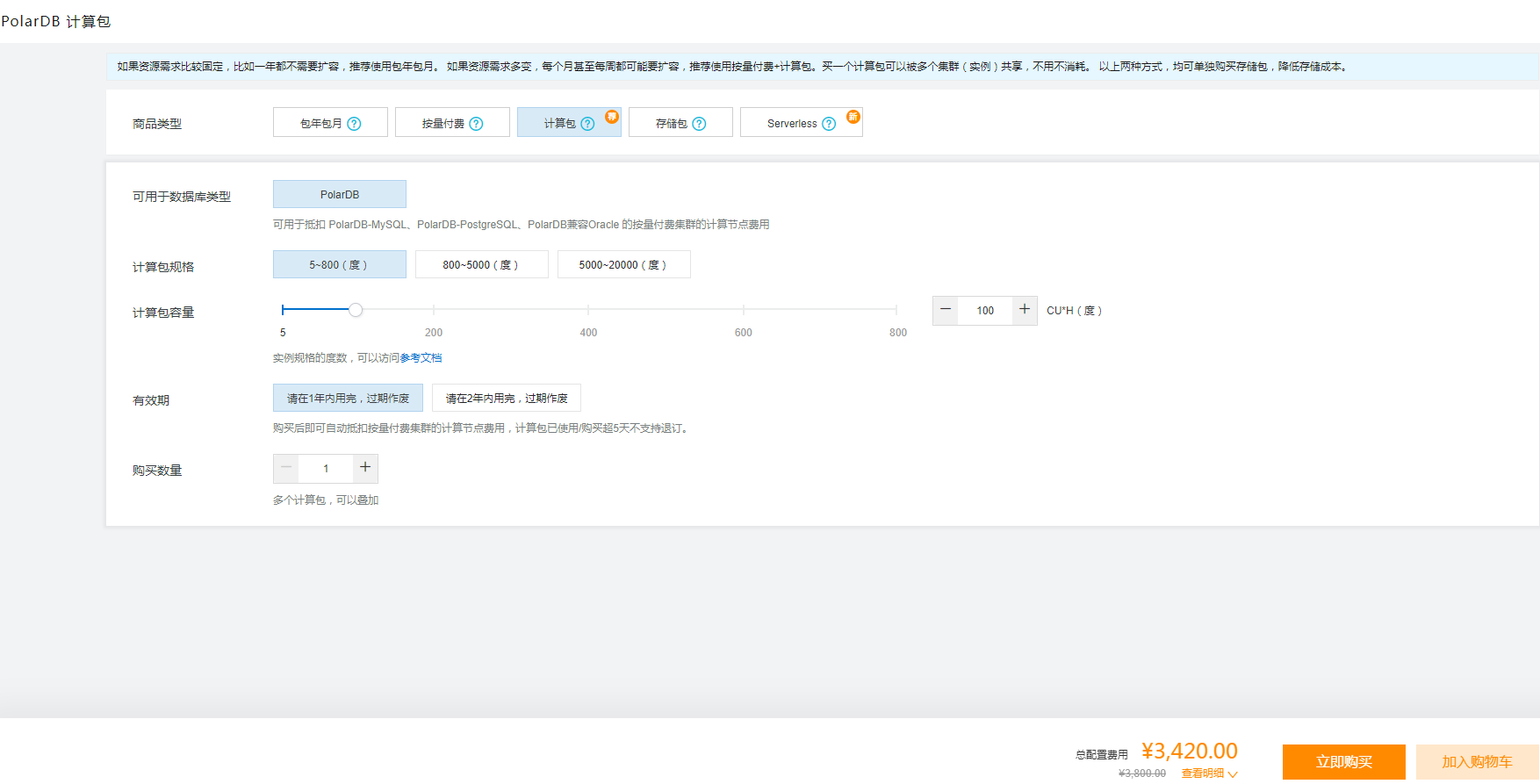Decrease purchase quantity with minus button
1540x784 pixels.
point(286,468)
